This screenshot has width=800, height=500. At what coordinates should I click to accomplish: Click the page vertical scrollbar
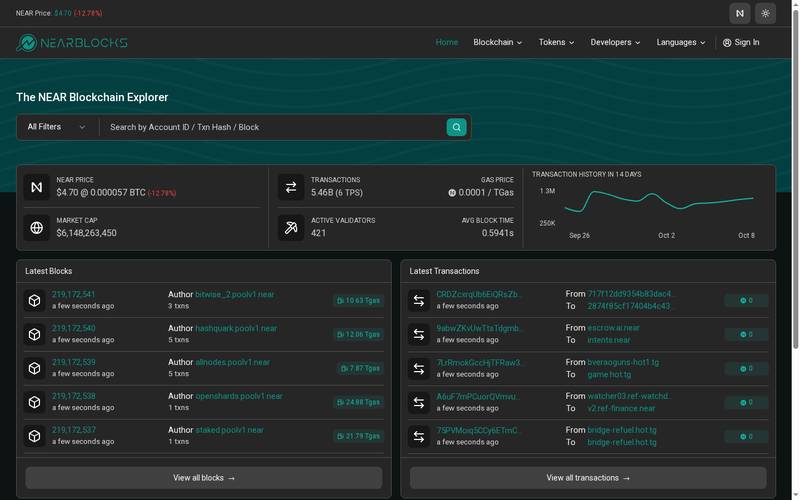[795, 179]
